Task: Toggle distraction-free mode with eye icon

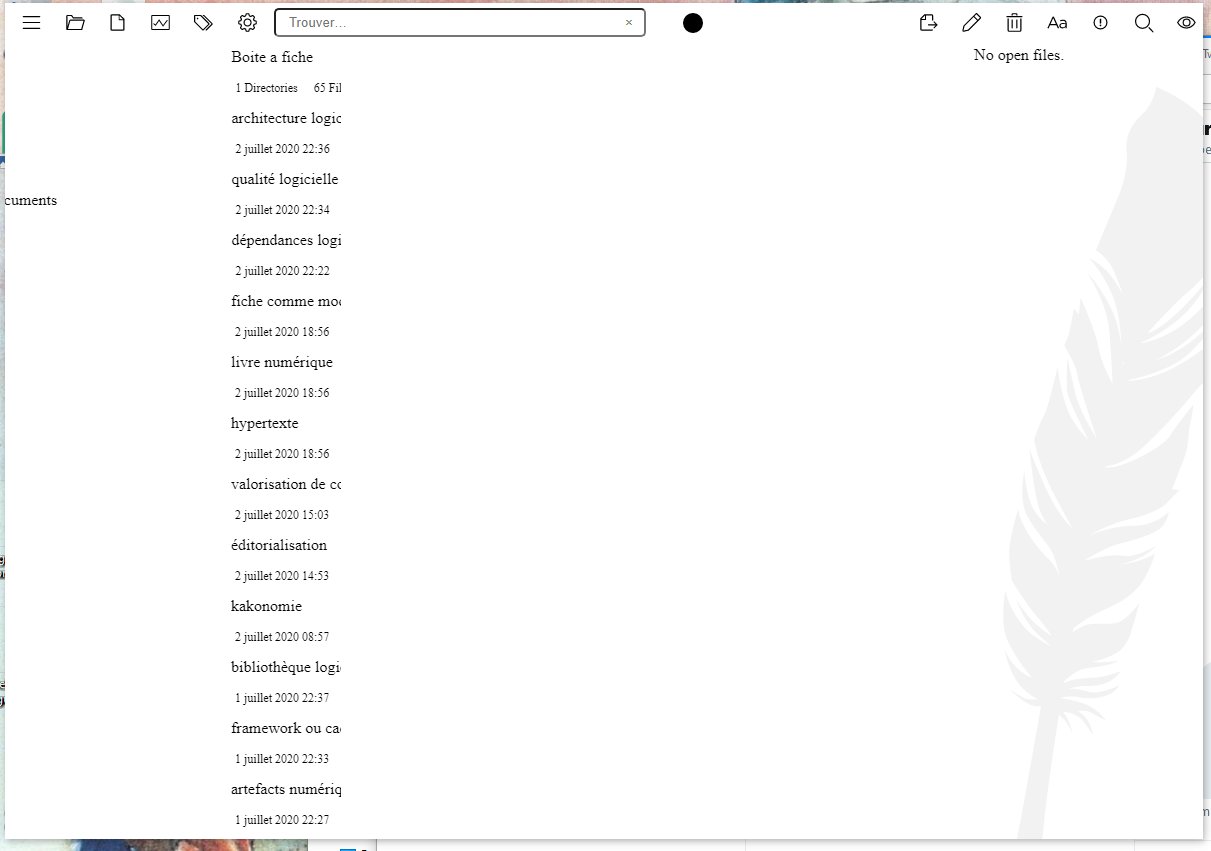Action: pyautogui.click(x=1186, y=23)
